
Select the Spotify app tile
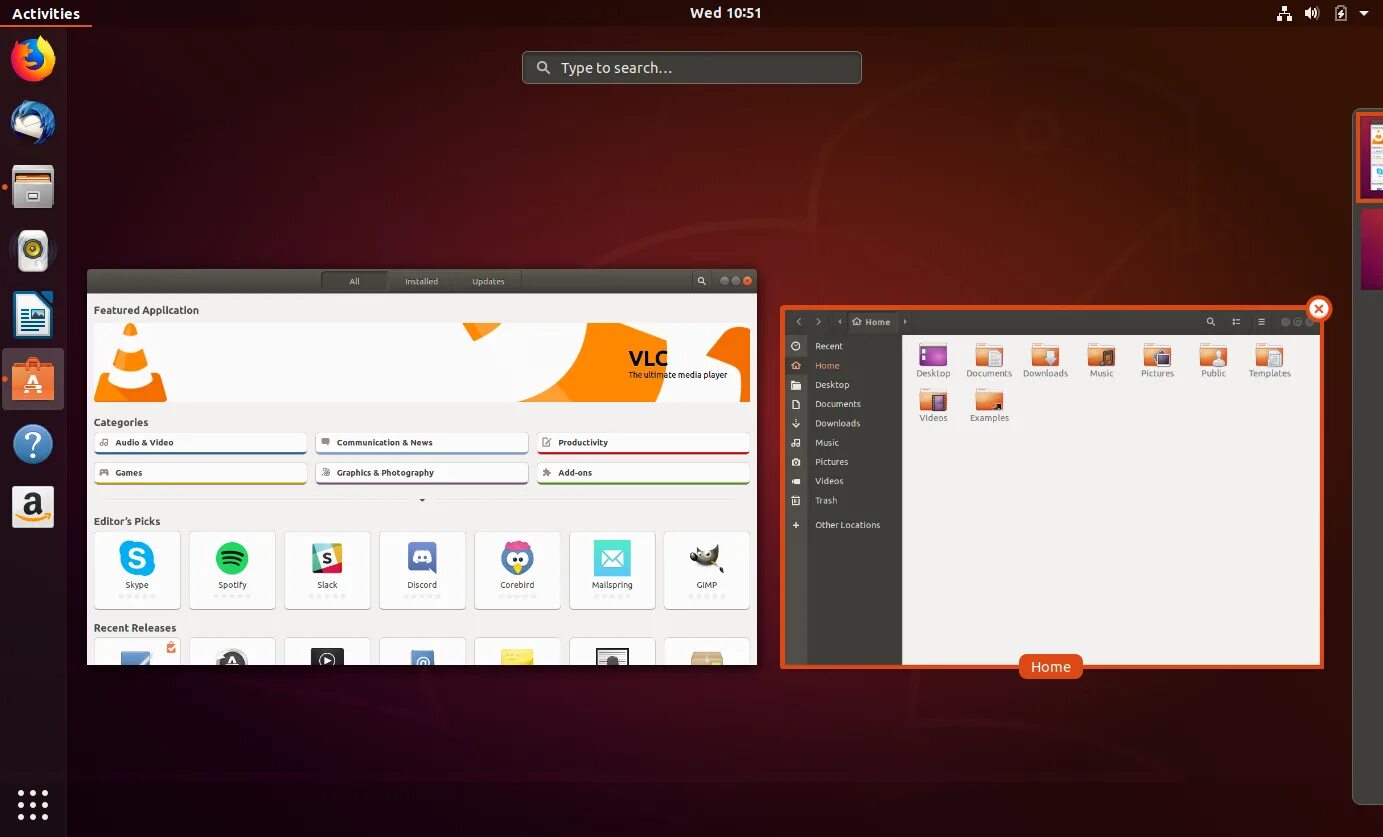coord(232,570)
